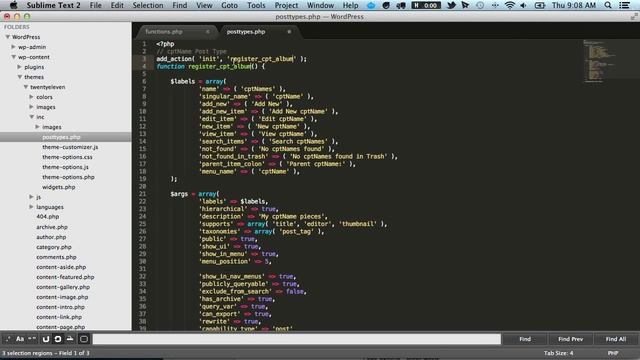
Task: Open theme-options.php file
Action: click(68, 177)
